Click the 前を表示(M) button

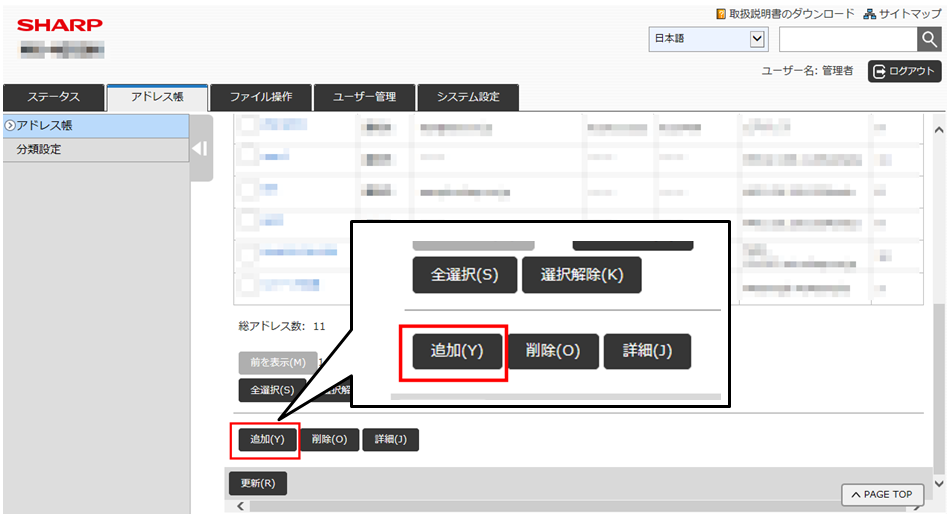(278, 362)
